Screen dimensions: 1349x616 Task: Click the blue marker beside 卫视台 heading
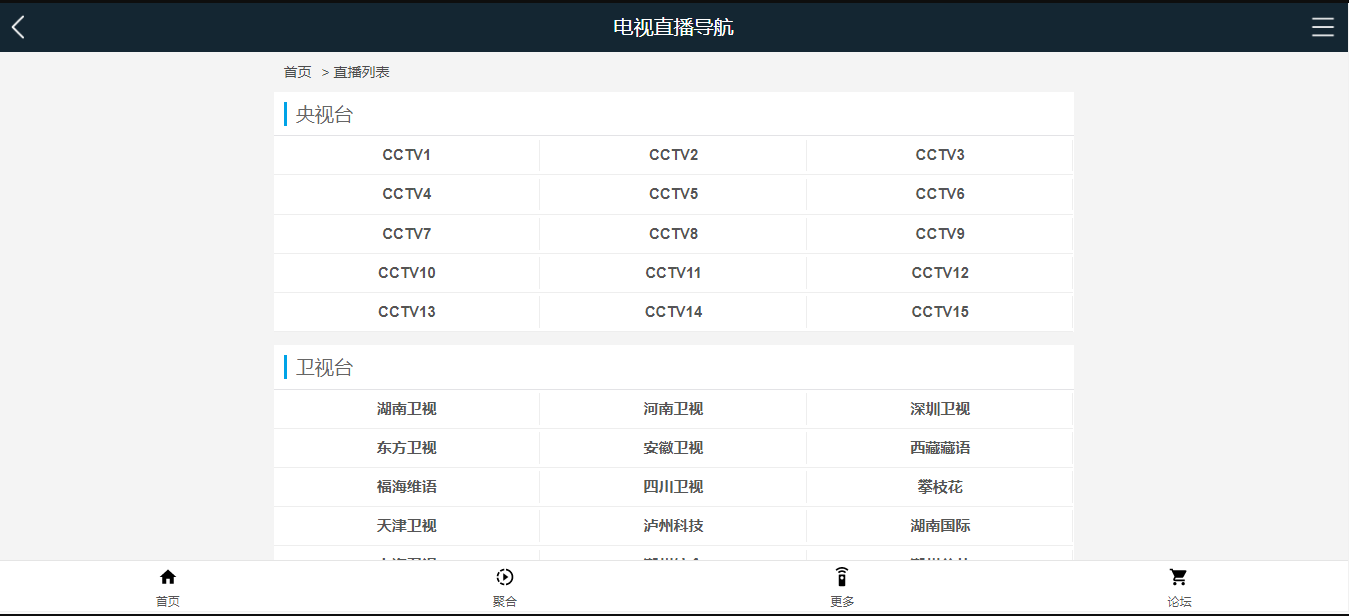[283, 366]
